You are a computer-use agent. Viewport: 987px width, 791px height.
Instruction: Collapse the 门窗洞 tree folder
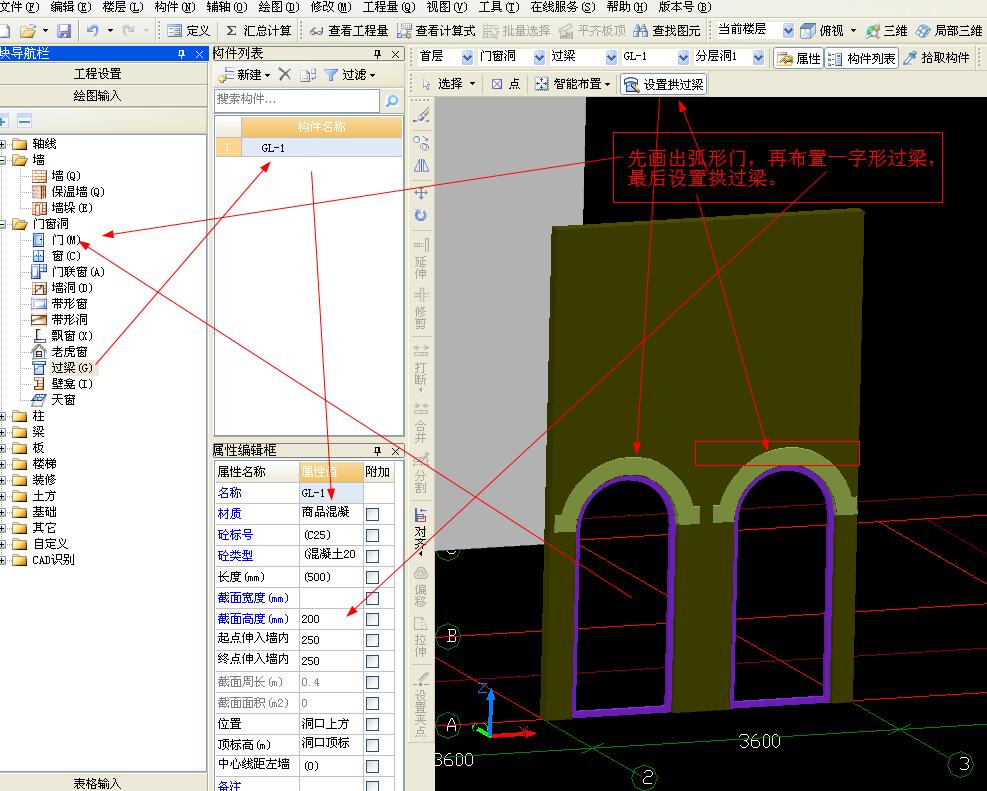point(3,224)
